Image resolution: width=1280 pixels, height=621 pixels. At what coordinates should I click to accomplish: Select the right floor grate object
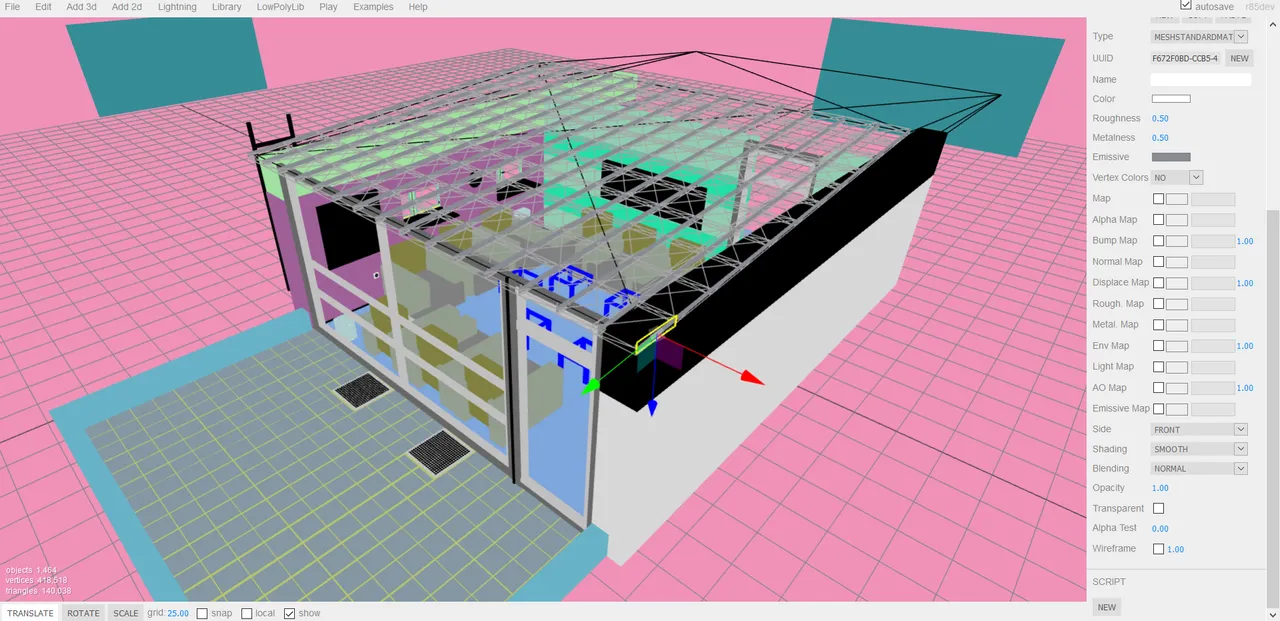441,452
